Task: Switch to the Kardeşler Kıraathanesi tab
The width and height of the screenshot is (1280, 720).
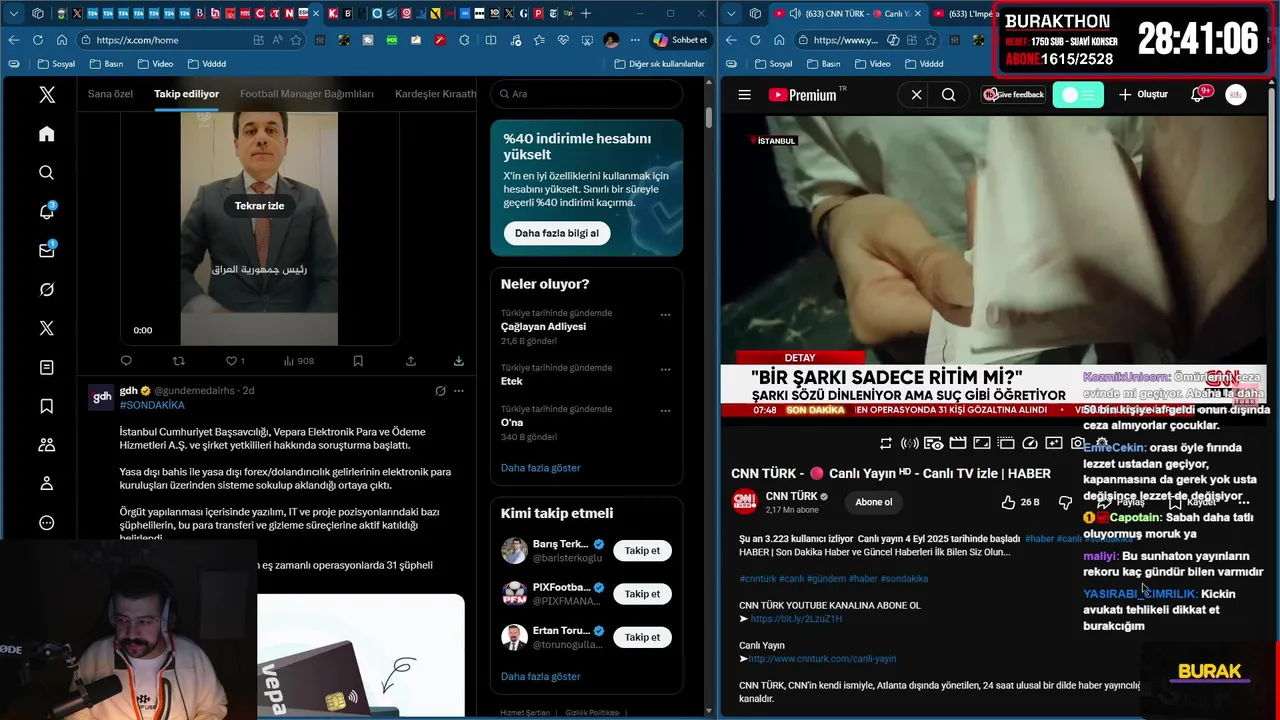Action: (x=436, y=94)
